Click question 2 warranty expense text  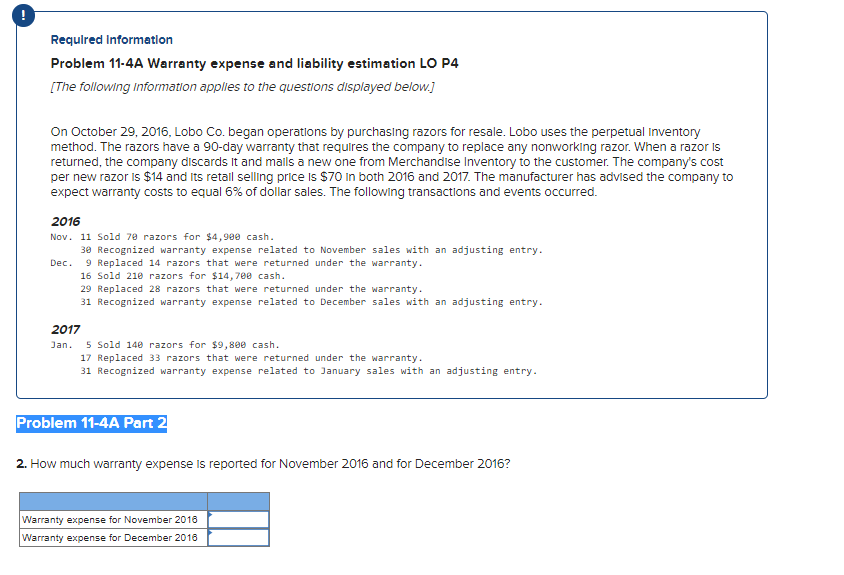pos(263,464)
